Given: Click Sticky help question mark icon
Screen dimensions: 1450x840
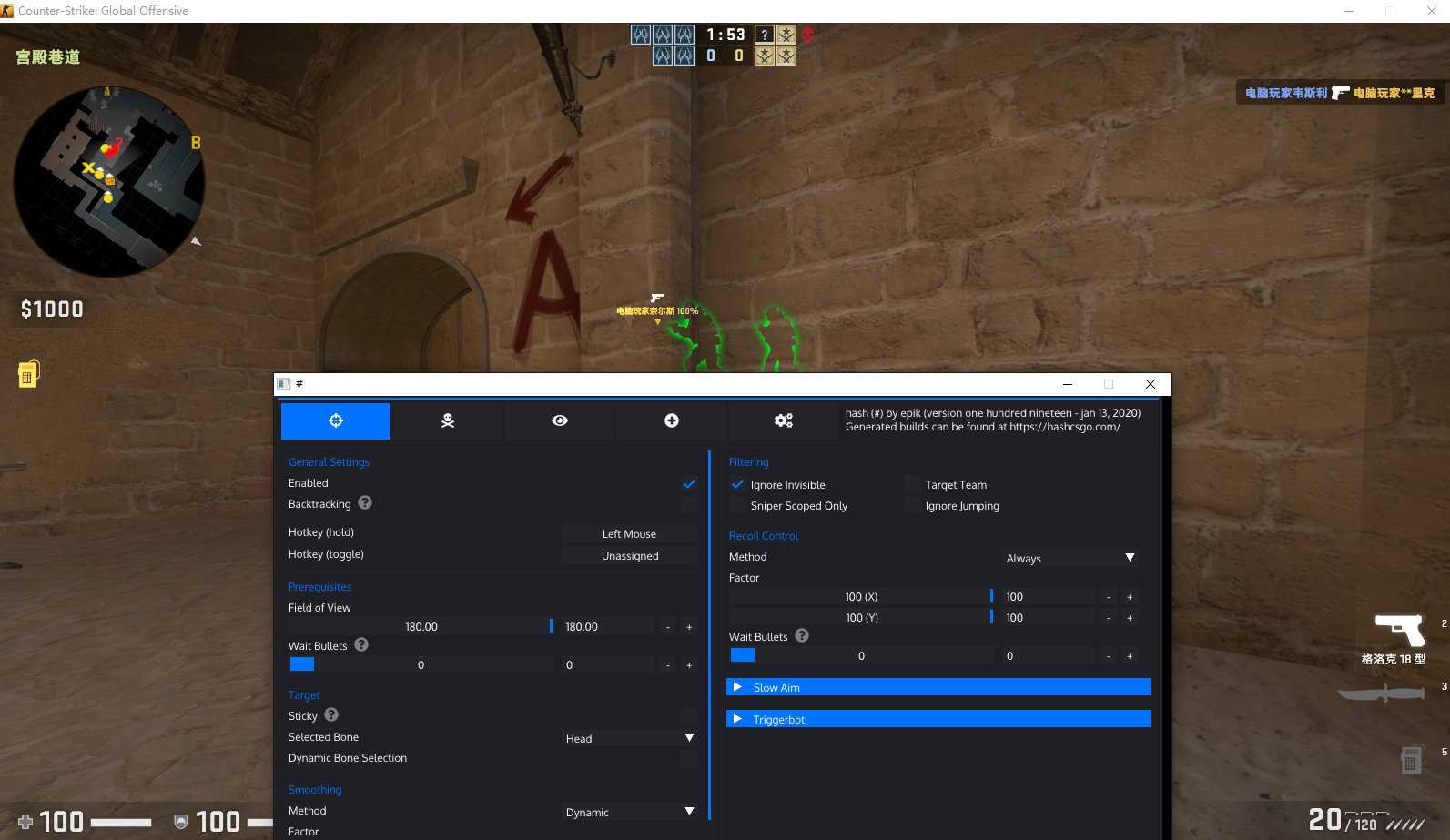Looking at the screenshot, I should [331, 714].
